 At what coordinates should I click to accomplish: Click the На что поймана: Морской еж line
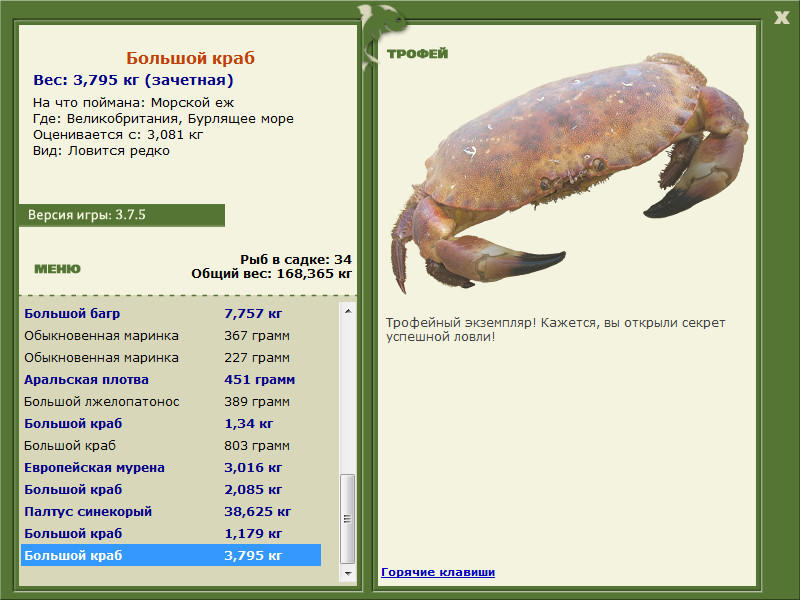tap(133, 103)
